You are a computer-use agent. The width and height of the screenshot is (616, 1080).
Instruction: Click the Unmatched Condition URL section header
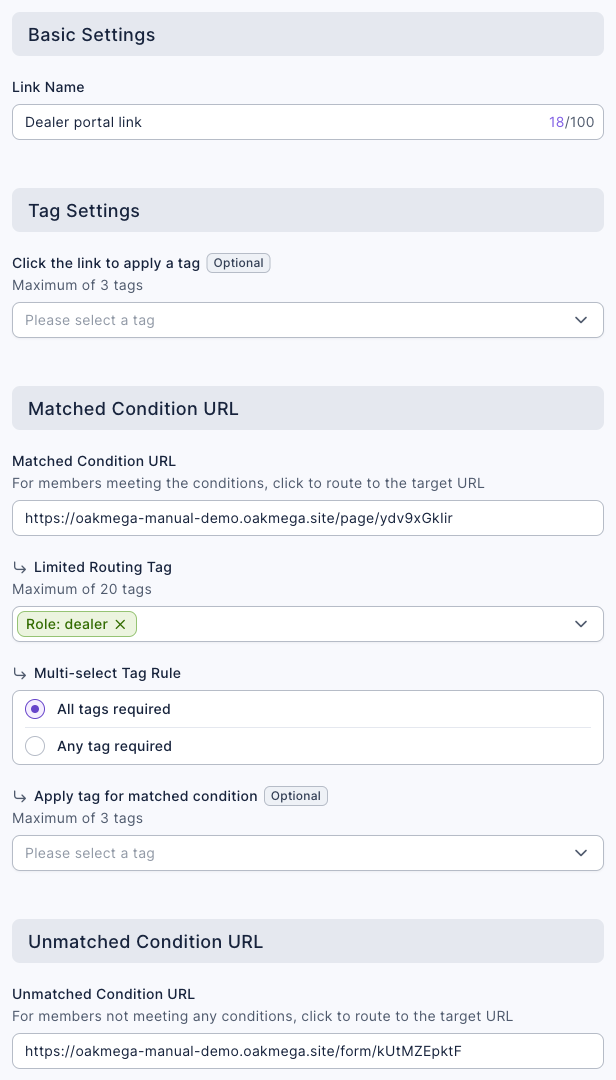[308, 942]
